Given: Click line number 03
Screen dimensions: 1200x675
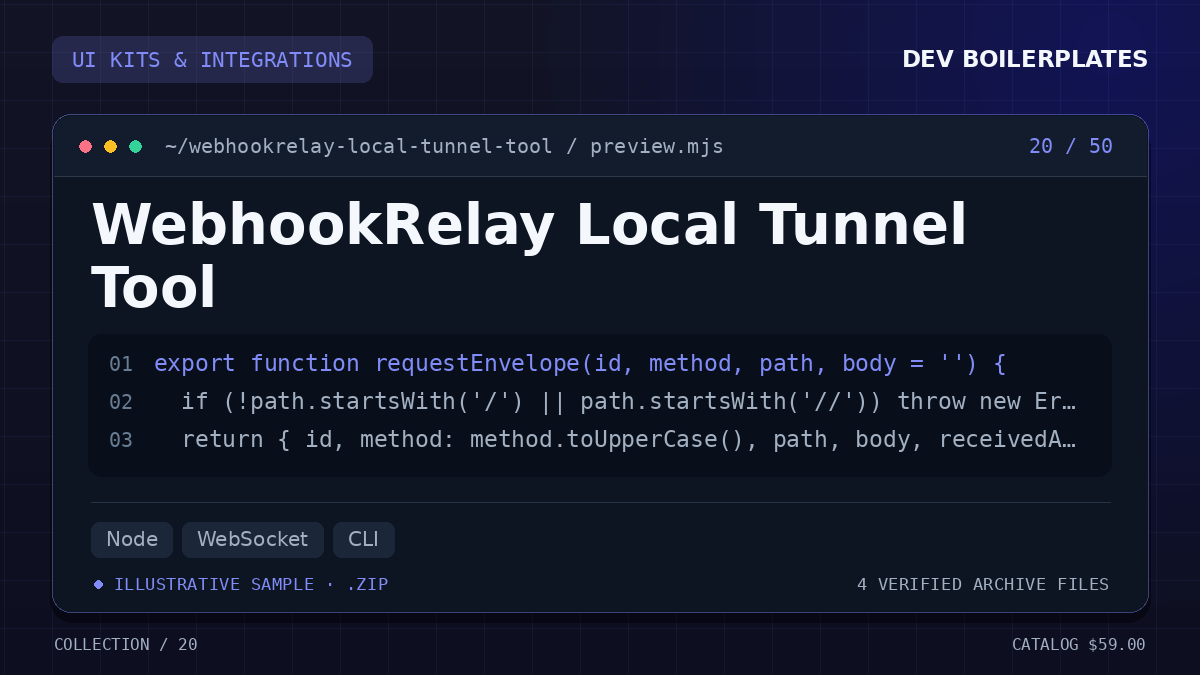Looking at the screenshot, I should coord(121,440).
